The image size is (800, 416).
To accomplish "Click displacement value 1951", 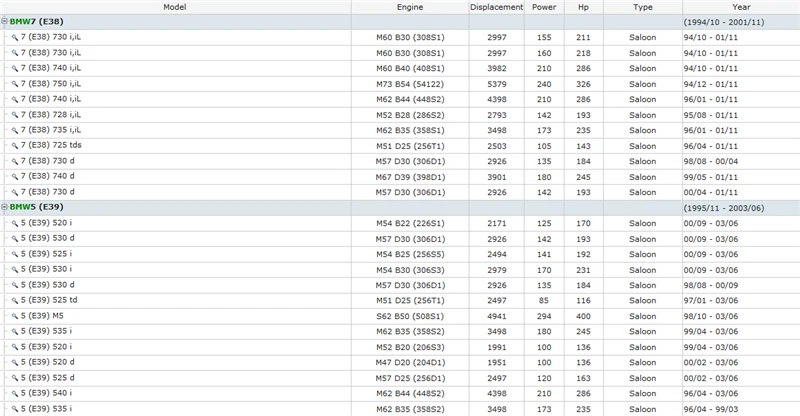I will [x=496, y=362].
